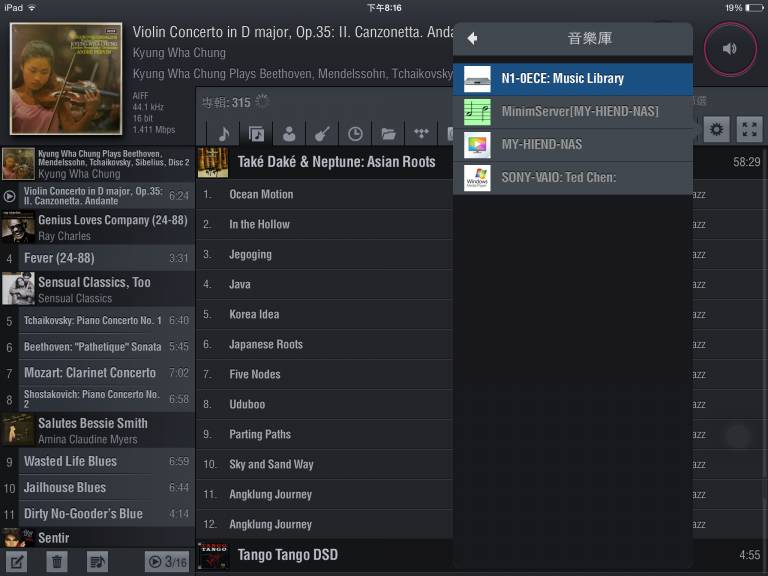The height and width of the screenshot is (576, 768).
Task: Play Tchaikovsky: Piano Concerto No. 1 track
Action: [97, 321]
